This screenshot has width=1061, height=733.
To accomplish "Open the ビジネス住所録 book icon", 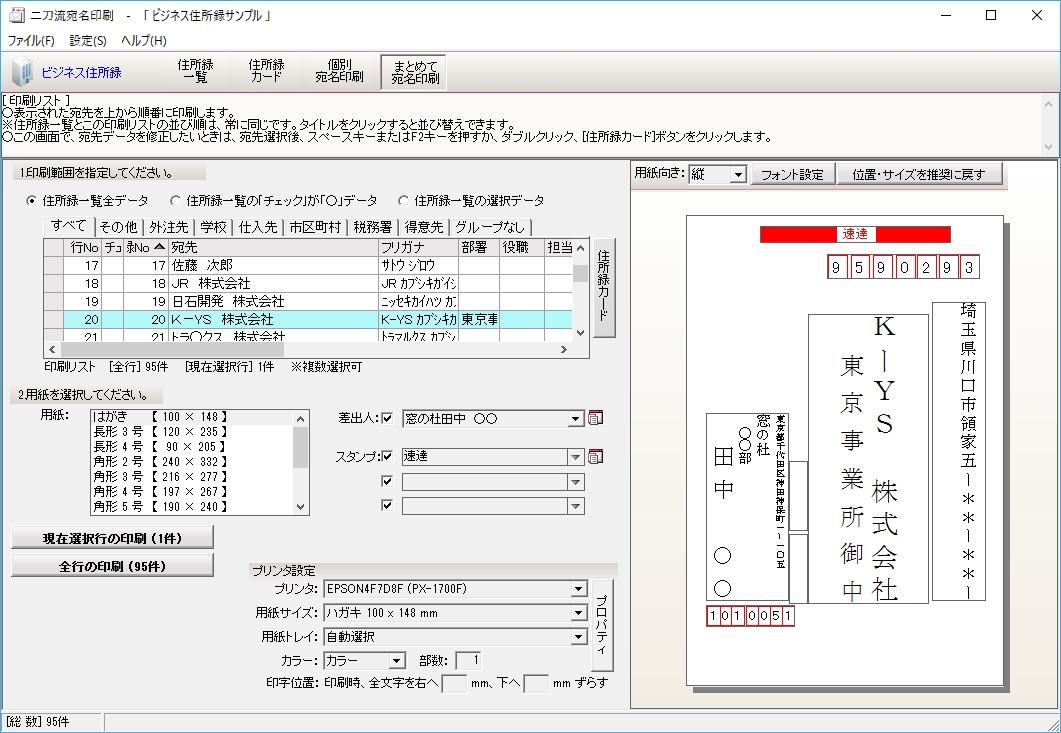I will (x=22, y=71).
